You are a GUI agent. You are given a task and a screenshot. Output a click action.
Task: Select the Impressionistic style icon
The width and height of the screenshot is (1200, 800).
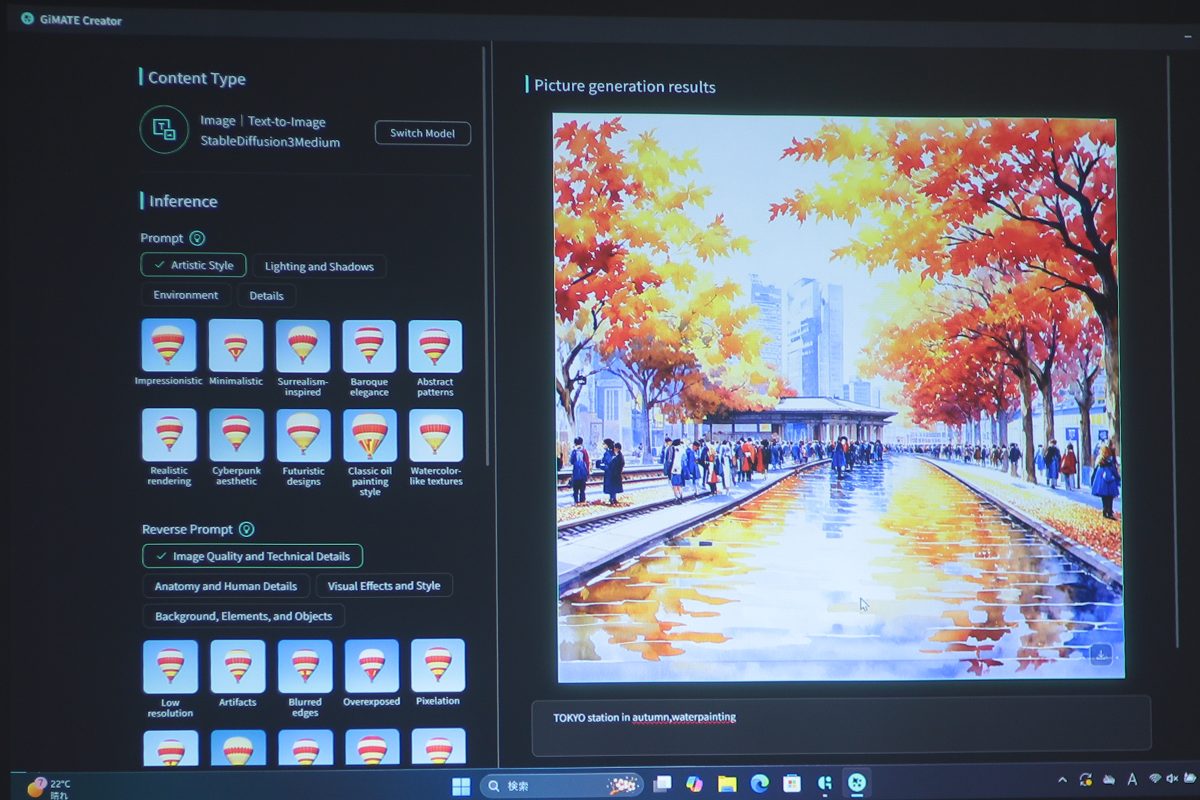coord(168,346)
